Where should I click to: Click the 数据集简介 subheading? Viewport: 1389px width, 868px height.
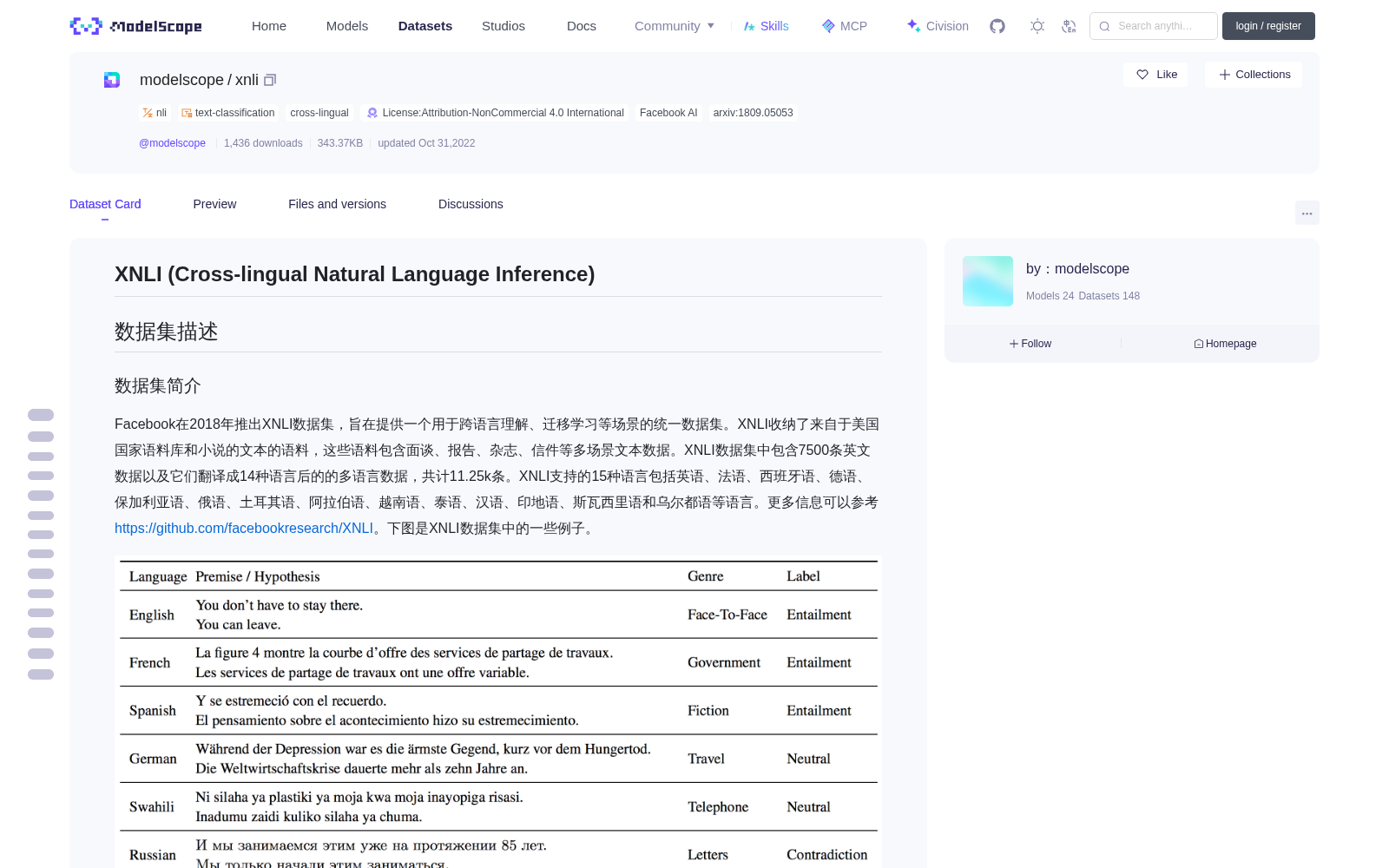[x=158, y=385]
